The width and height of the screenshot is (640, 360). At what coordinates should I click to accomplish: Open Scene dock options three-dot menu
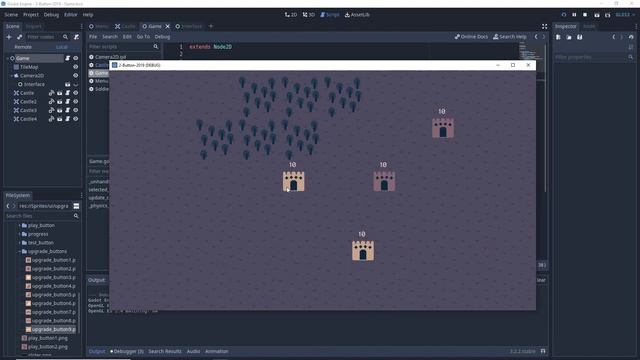(x=81, y=27)
